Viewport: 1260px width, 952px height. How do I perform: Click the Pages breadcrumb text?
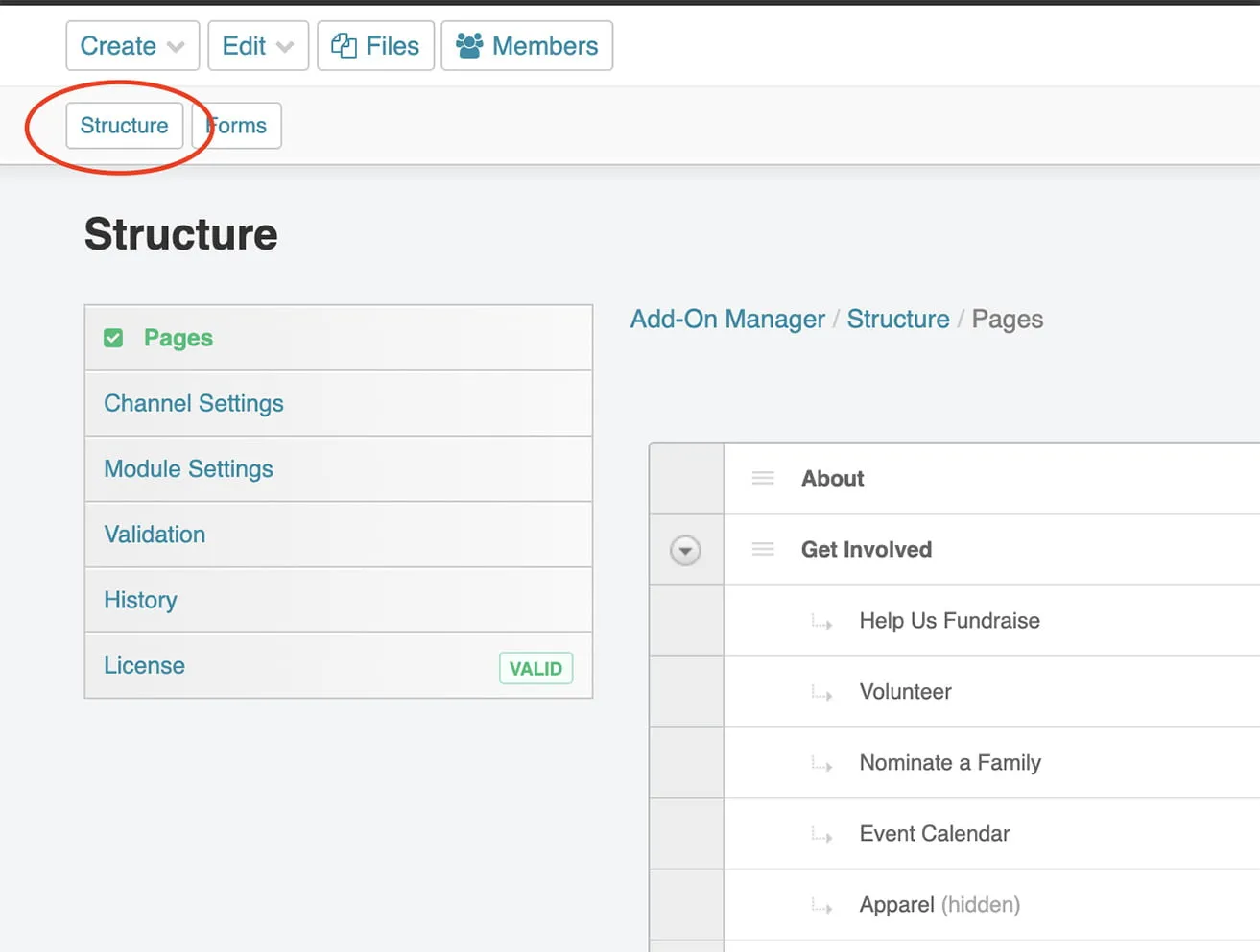(x=1008, y=320)
